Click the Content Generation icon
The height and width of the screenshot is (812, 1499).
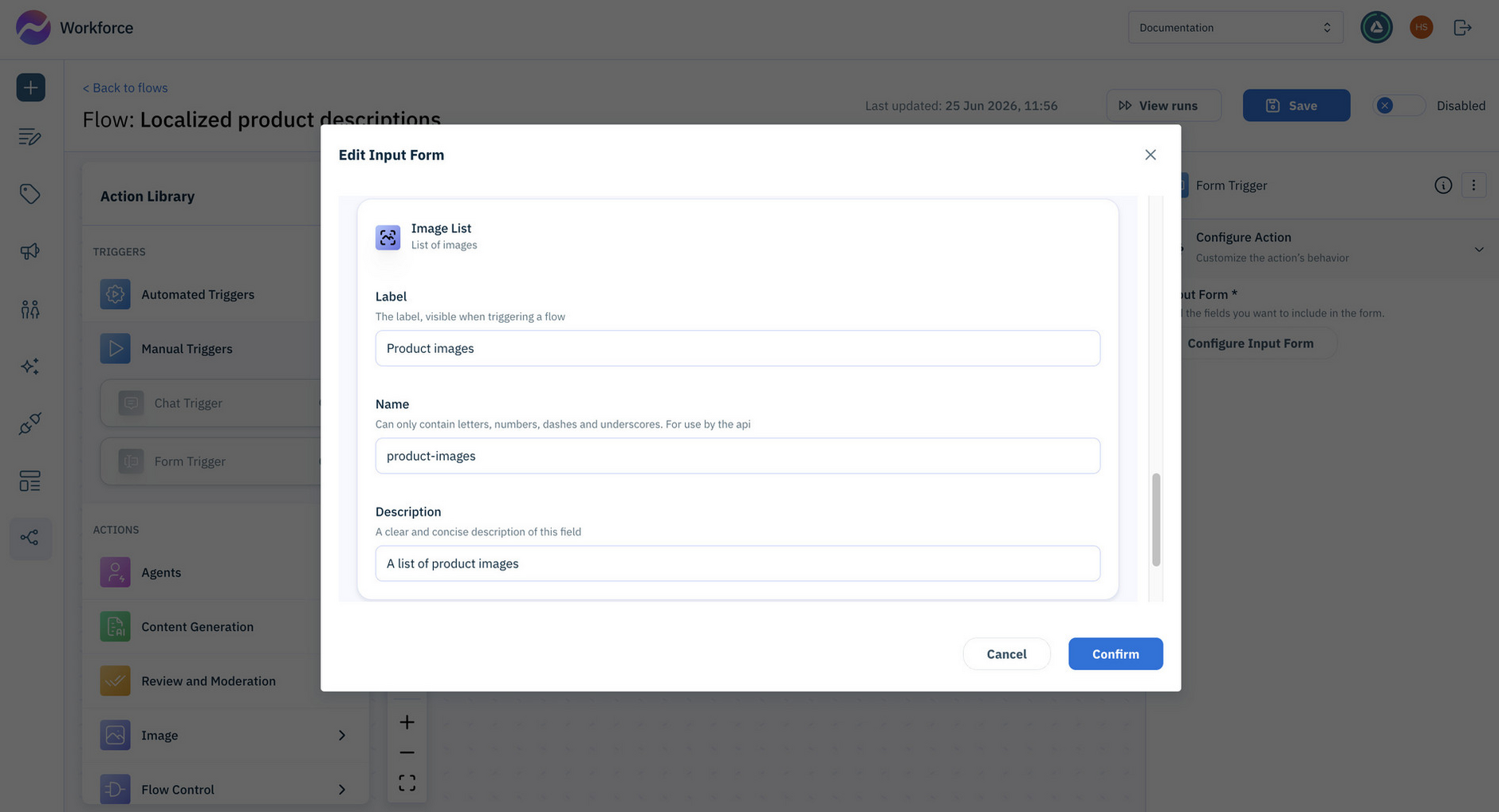(x=116, y=627)
